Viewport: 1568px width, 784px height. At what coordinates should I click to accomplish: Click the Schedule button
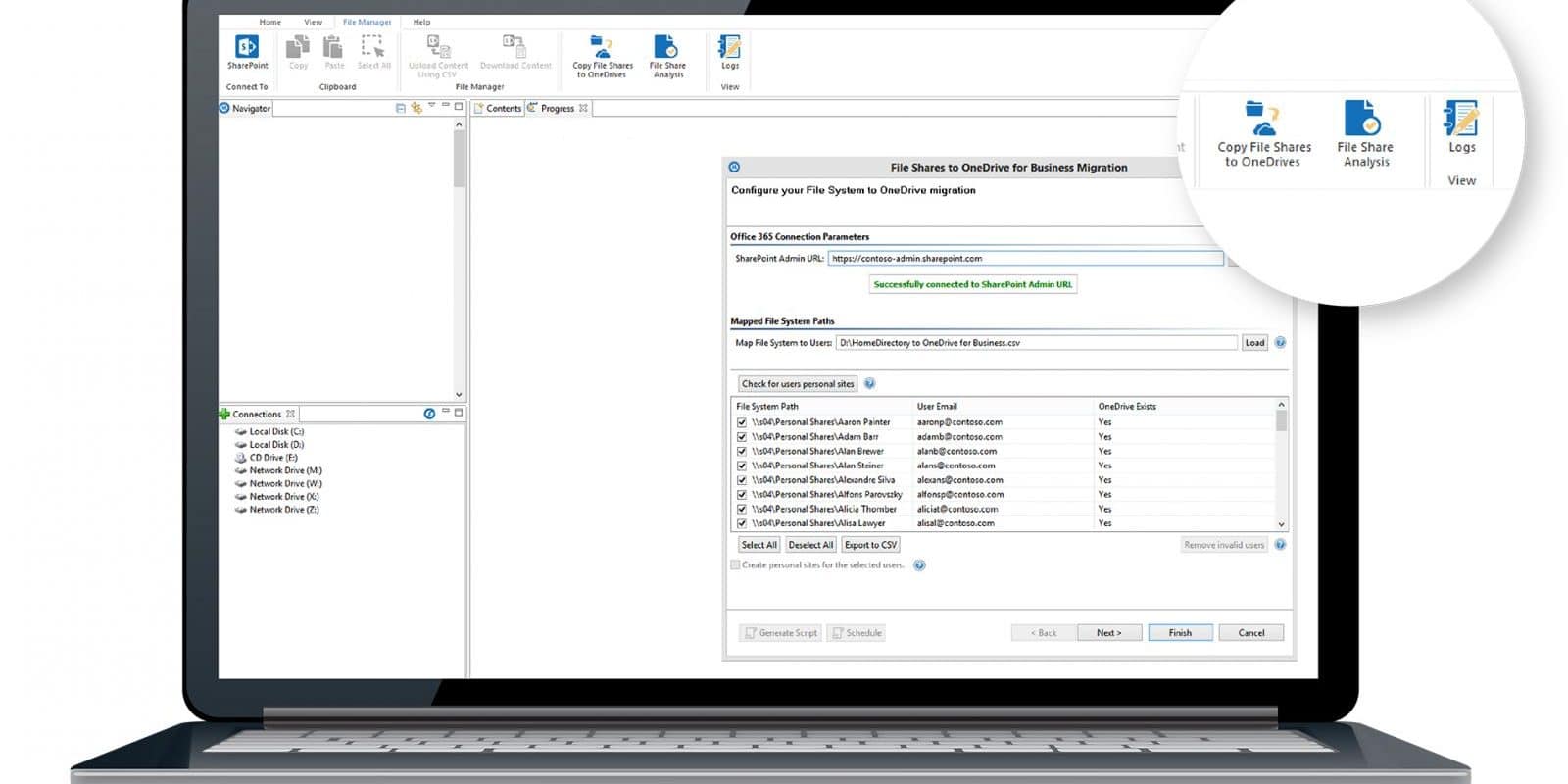[x=857, y=633]
